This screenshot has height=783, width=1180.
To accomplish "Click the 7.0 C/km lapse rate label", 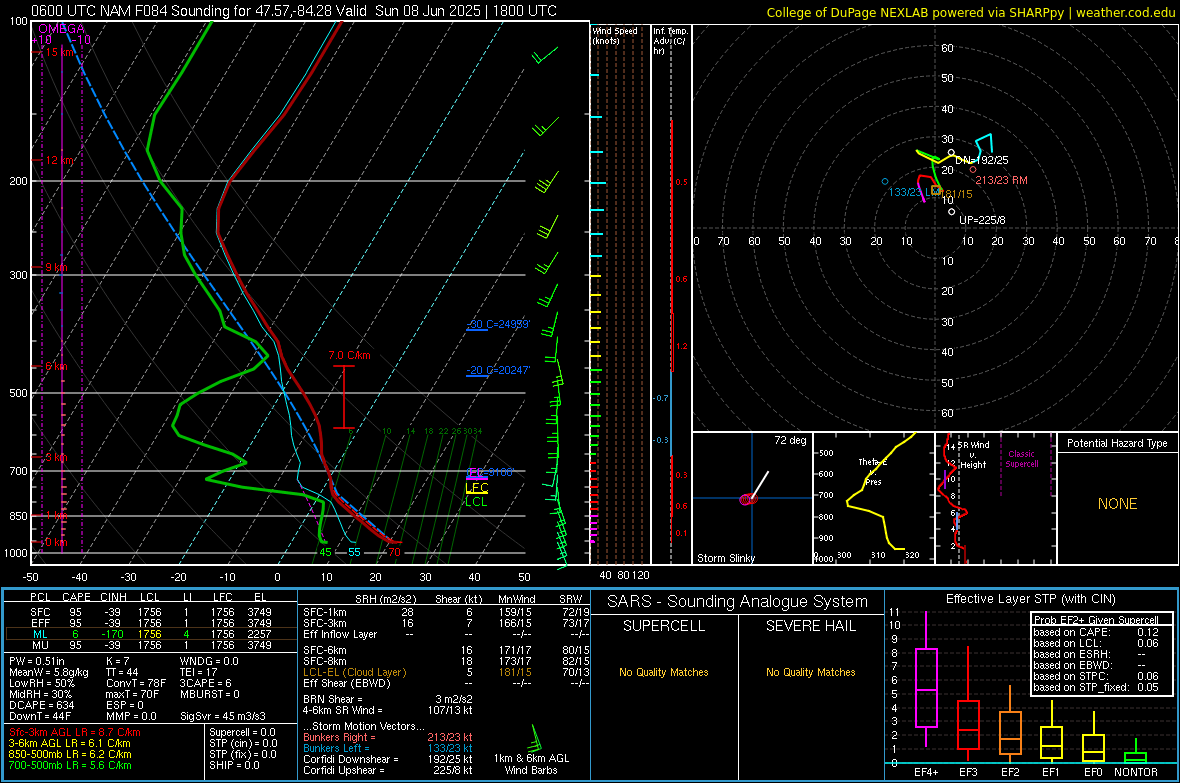I will [x=349, y=355].
